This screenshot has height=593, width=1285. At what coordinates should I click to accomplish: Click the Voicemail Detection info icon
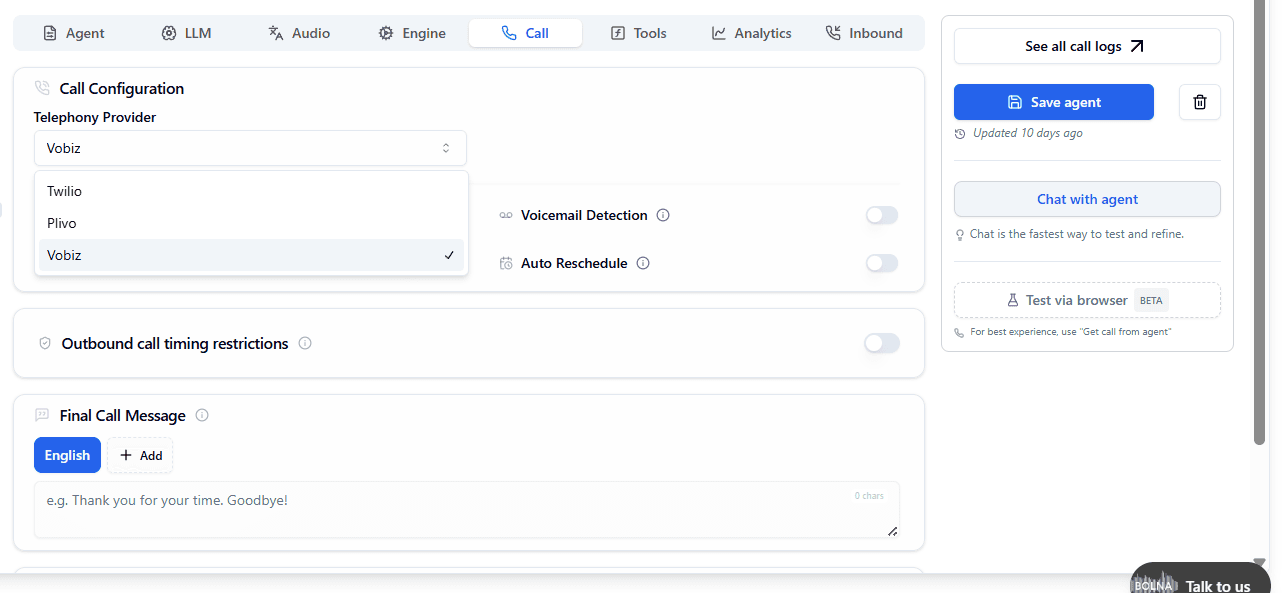(663, 214)
